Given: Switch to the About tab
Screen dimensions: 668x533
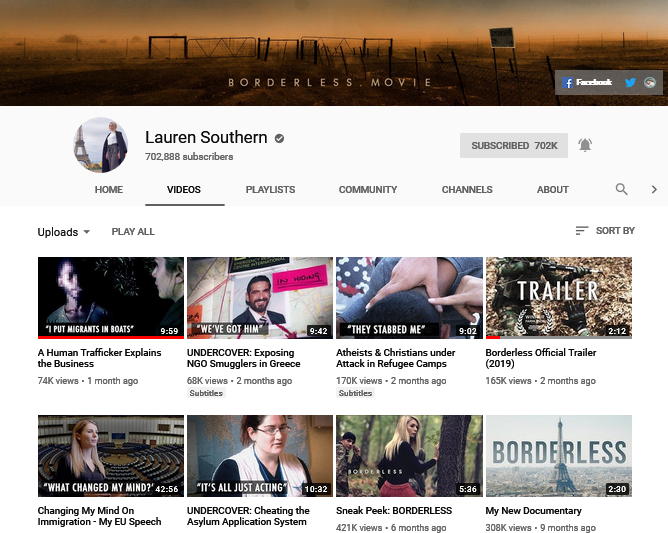Looking at the screenshot, I should coord(553,190).
